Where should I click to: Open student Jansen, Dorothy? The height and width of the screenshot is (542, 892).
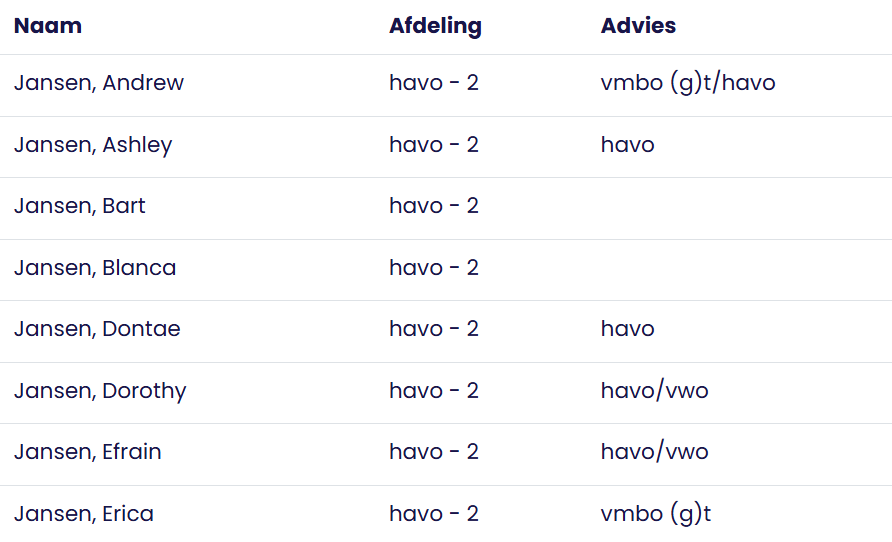pos(100,391)
